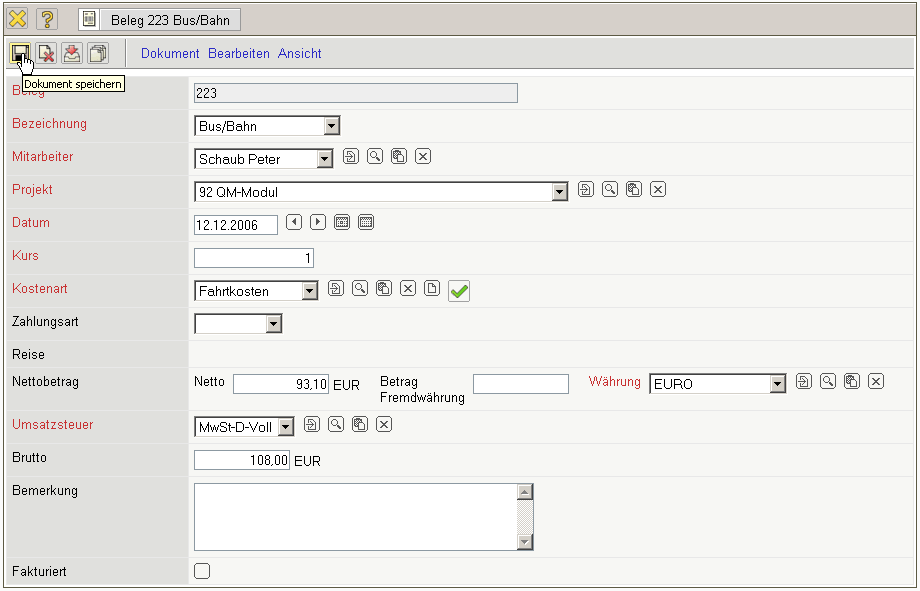This screenshot has width=920, height=591.
Task: Advance Datum to the next day arrow
Action: click(x=318, y=222)
